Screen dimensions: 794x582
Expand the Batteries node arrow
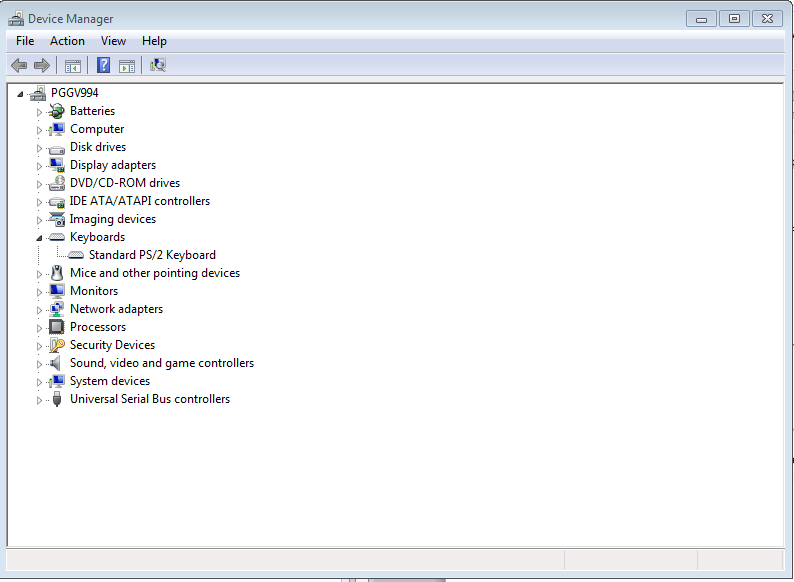click(39, 112)
